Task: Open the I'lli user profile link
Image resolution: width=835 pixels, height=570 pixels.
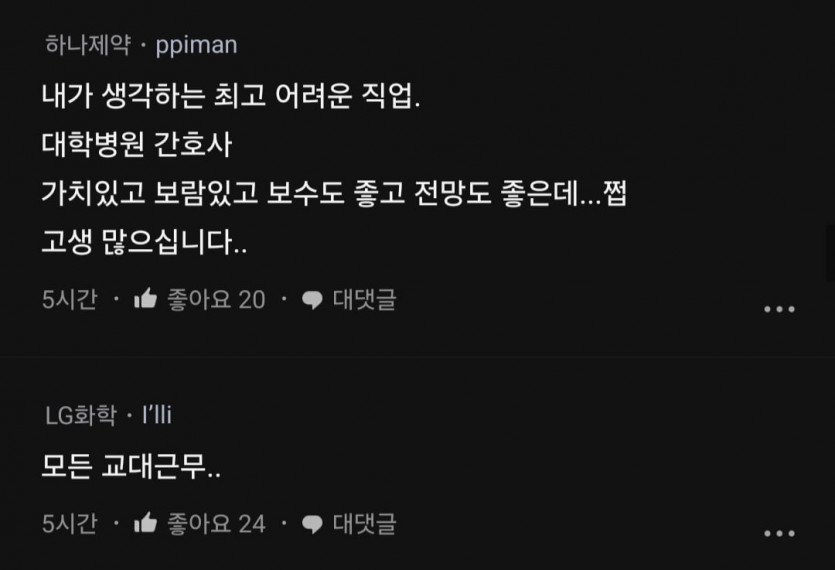Action: tap(157, 415)
